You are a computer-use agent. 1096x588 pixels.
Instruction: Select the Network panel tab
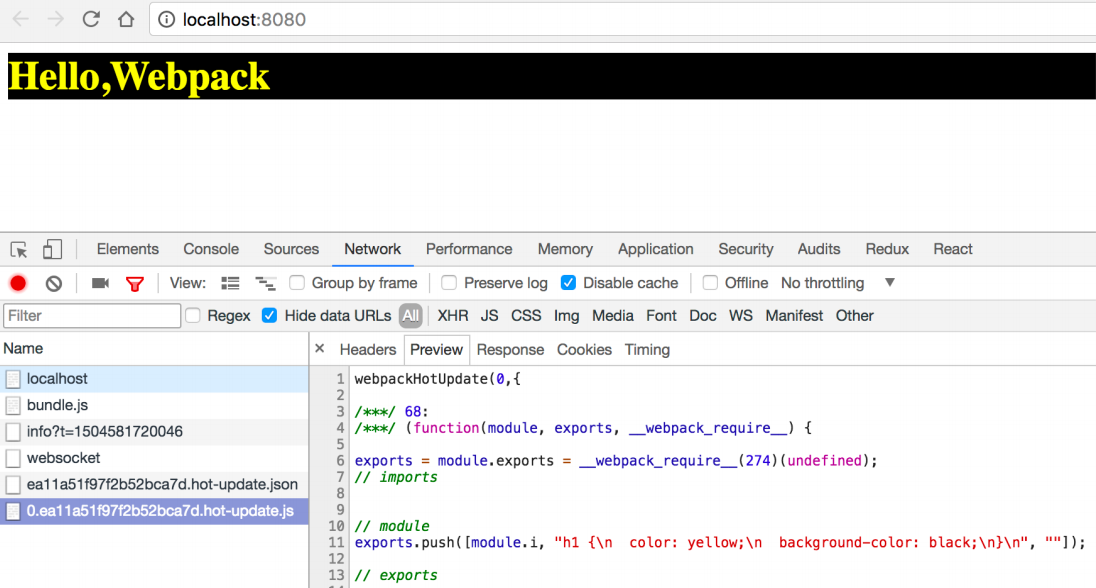point(373,249)
